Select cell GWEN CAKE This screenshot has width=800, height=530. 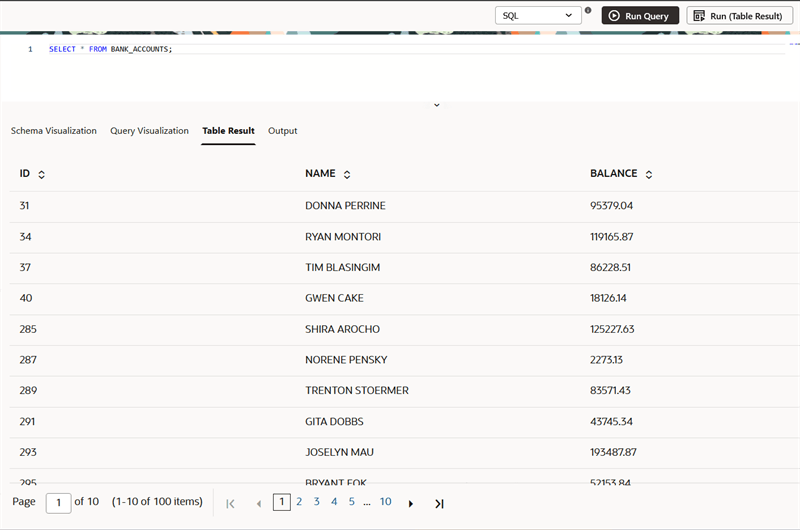point(334,298)
